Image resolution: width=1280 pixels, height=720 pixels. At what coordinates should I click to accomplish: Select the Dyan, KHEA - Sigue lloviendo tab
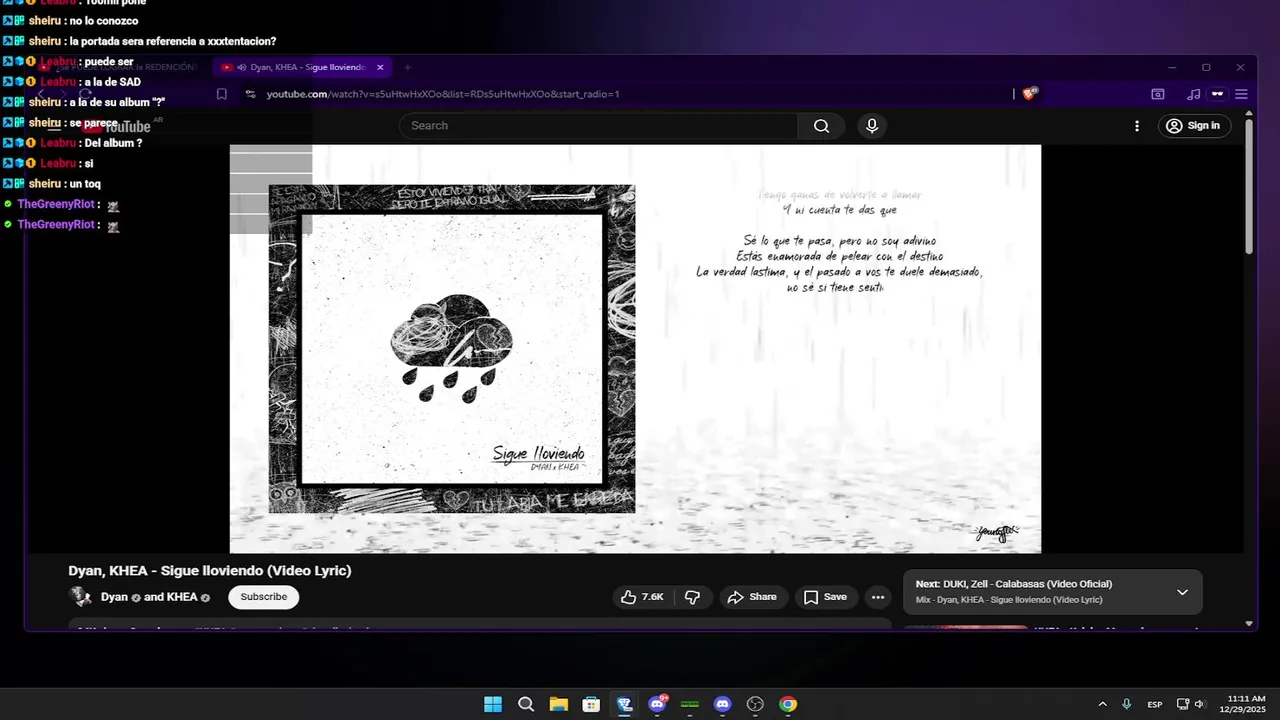302,67
